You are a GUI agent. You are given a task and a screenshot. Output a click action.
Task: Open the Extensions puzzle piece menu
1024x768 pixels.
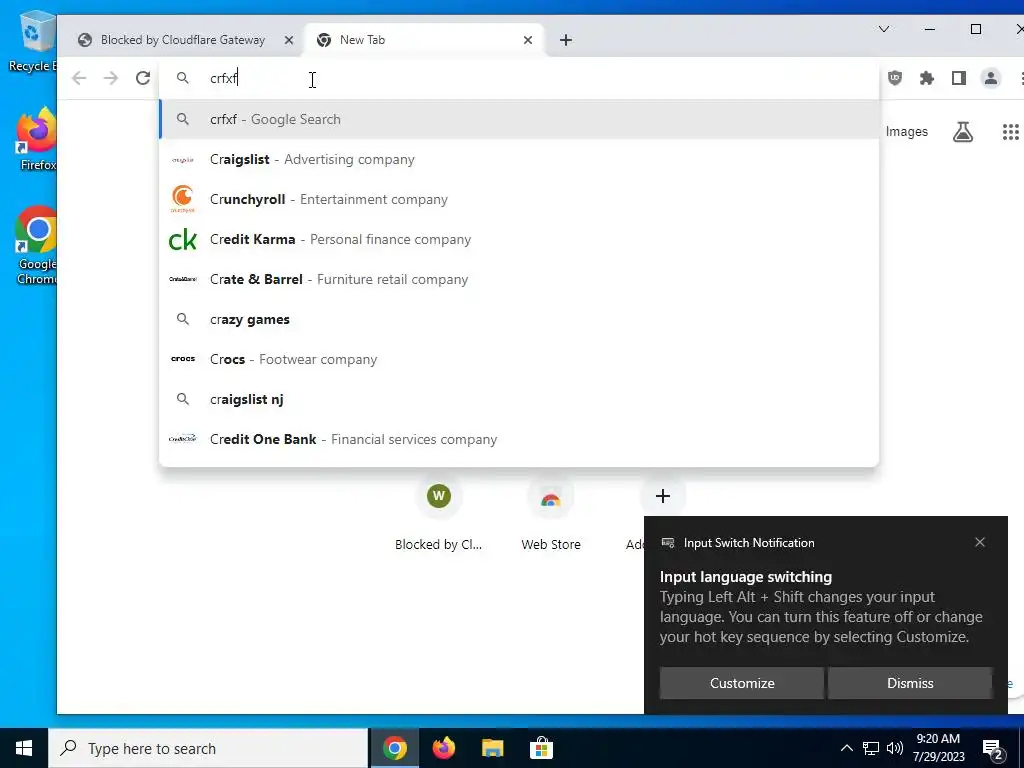coord(927,78)
